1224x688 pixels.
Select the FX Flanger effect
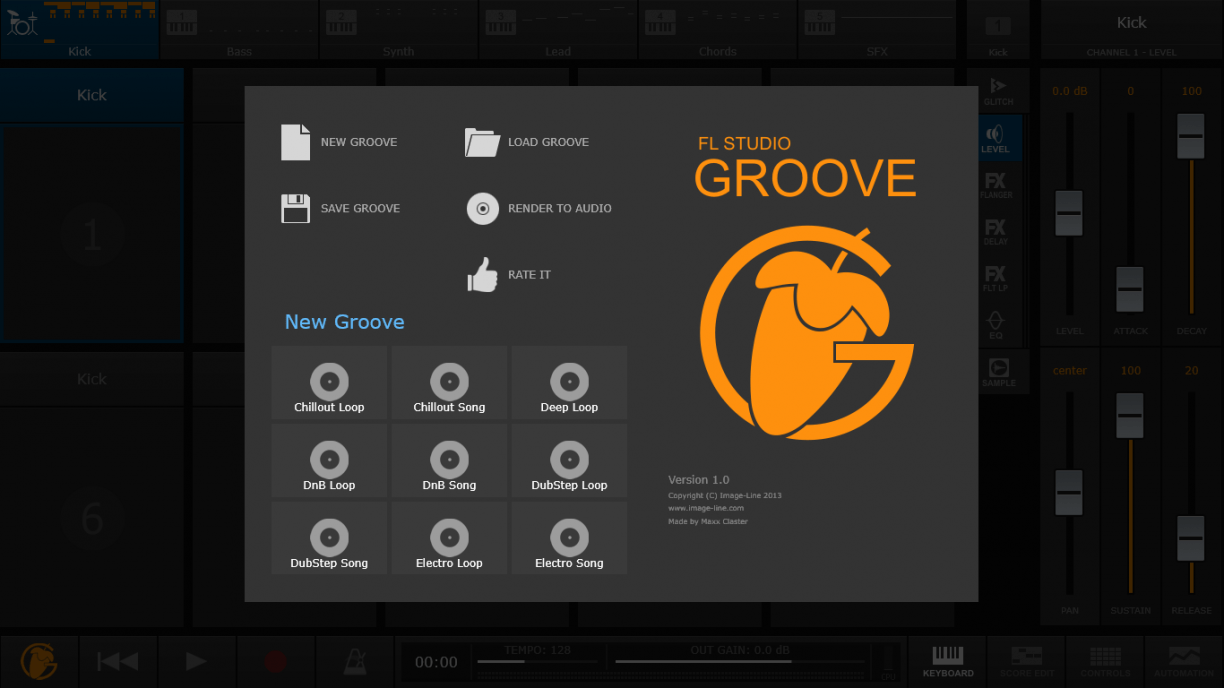997,188
